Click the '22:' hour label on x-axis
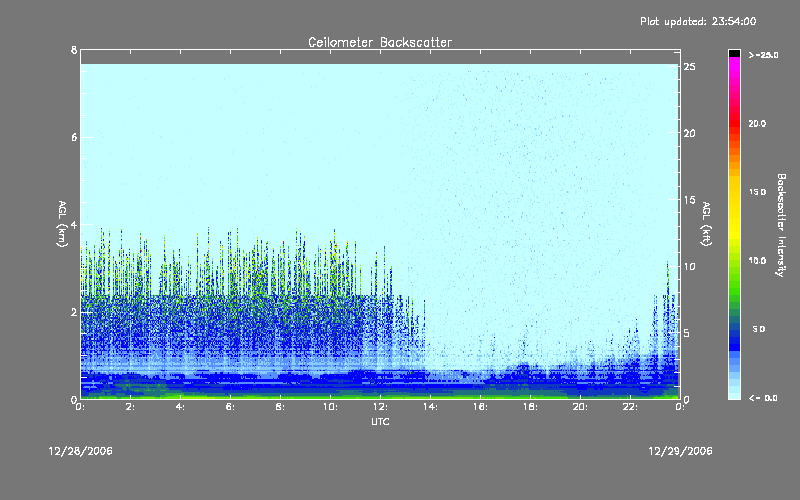 (x=630, y=407)
